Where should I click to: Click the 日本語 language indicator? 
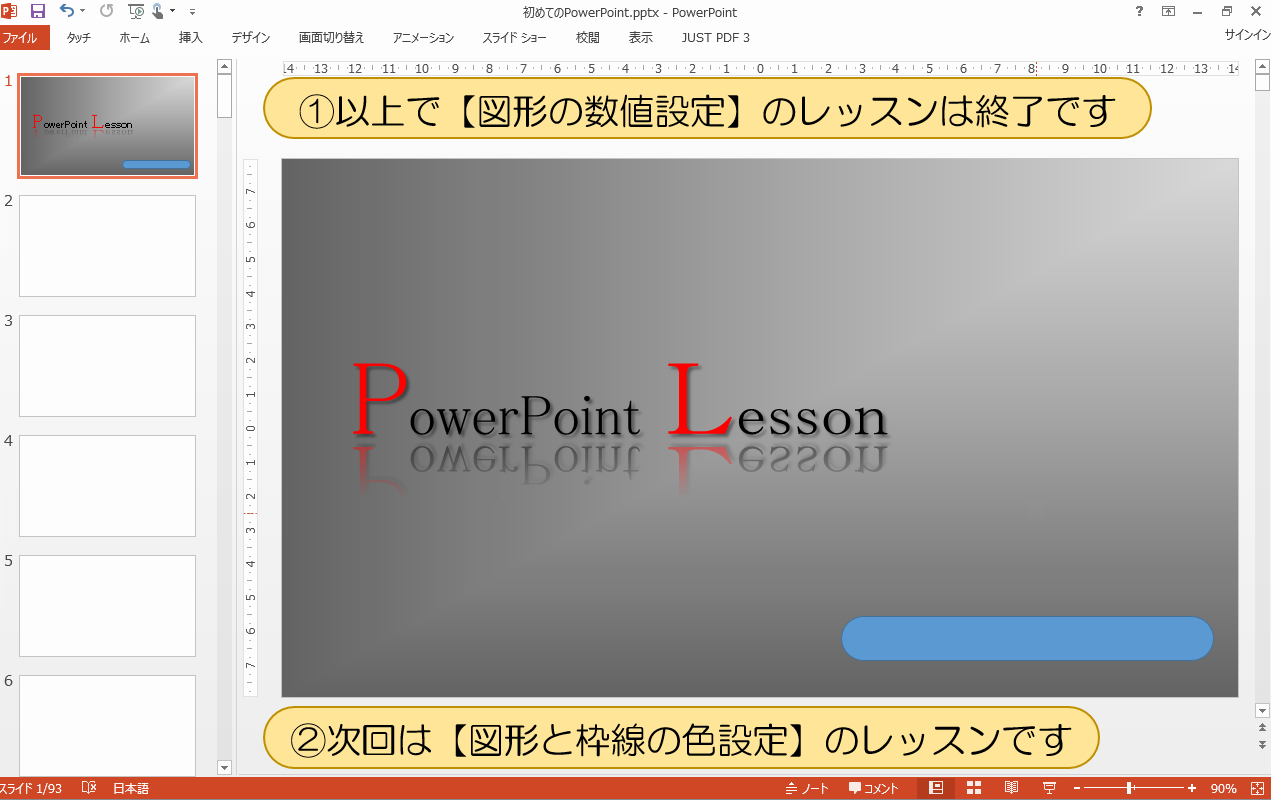131,789
